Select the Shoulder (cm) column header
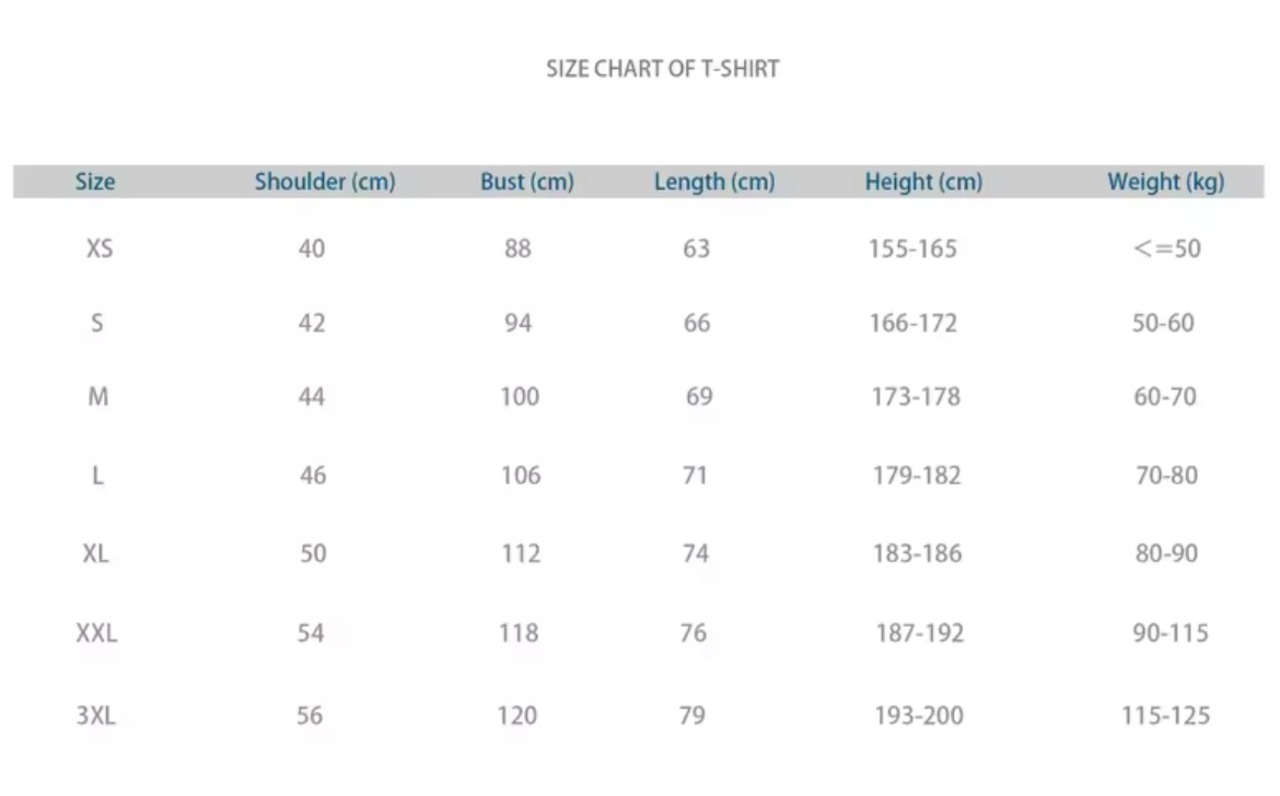This screenshot has width=1280, height=796. 325,182
